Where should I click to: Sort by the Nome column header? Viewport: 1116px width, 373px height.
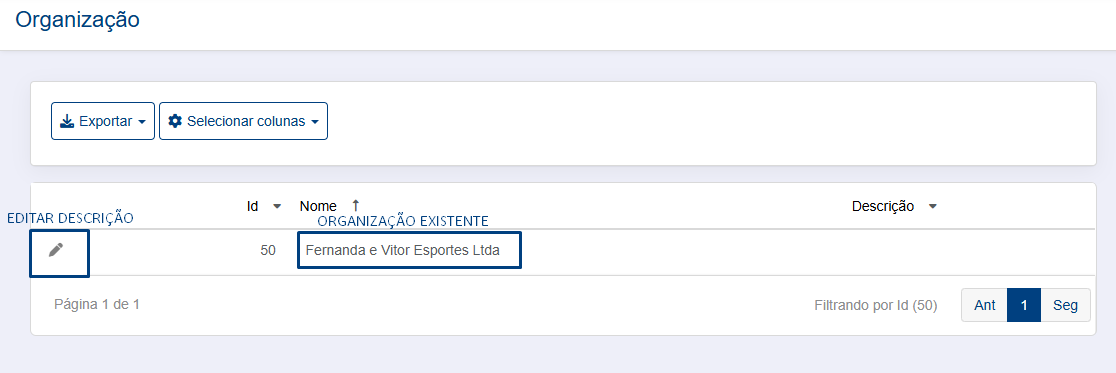pos(318,206)
